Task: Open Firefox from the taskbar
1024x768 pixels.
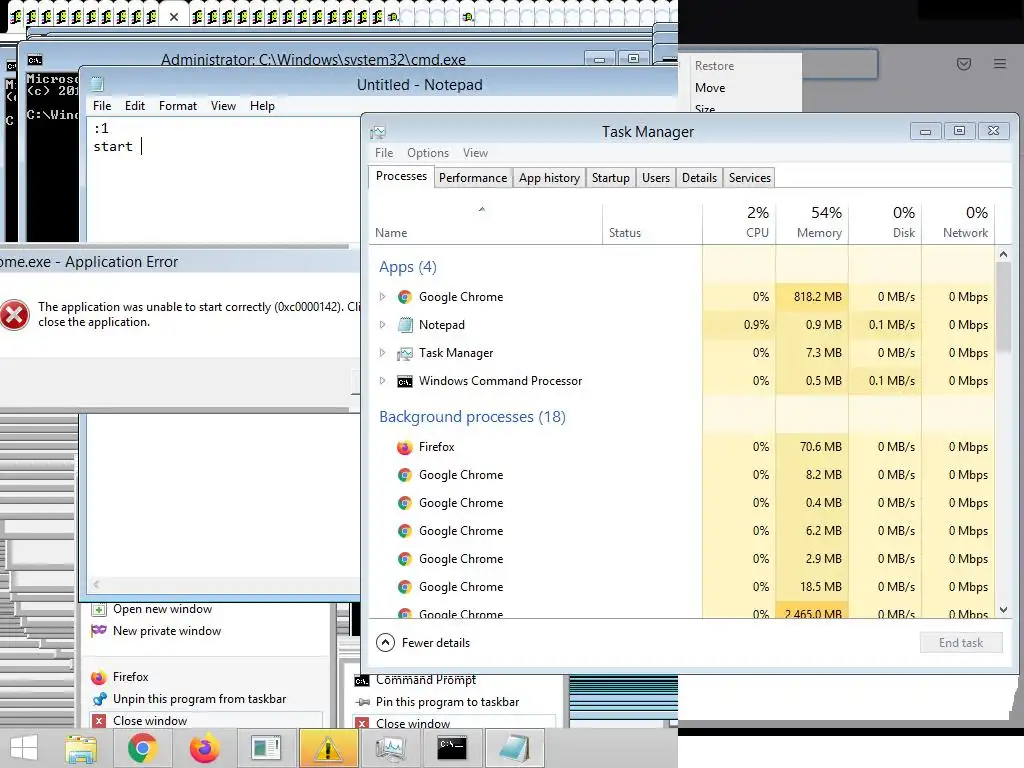Action: pyautogui.click(x=204, y=748)
